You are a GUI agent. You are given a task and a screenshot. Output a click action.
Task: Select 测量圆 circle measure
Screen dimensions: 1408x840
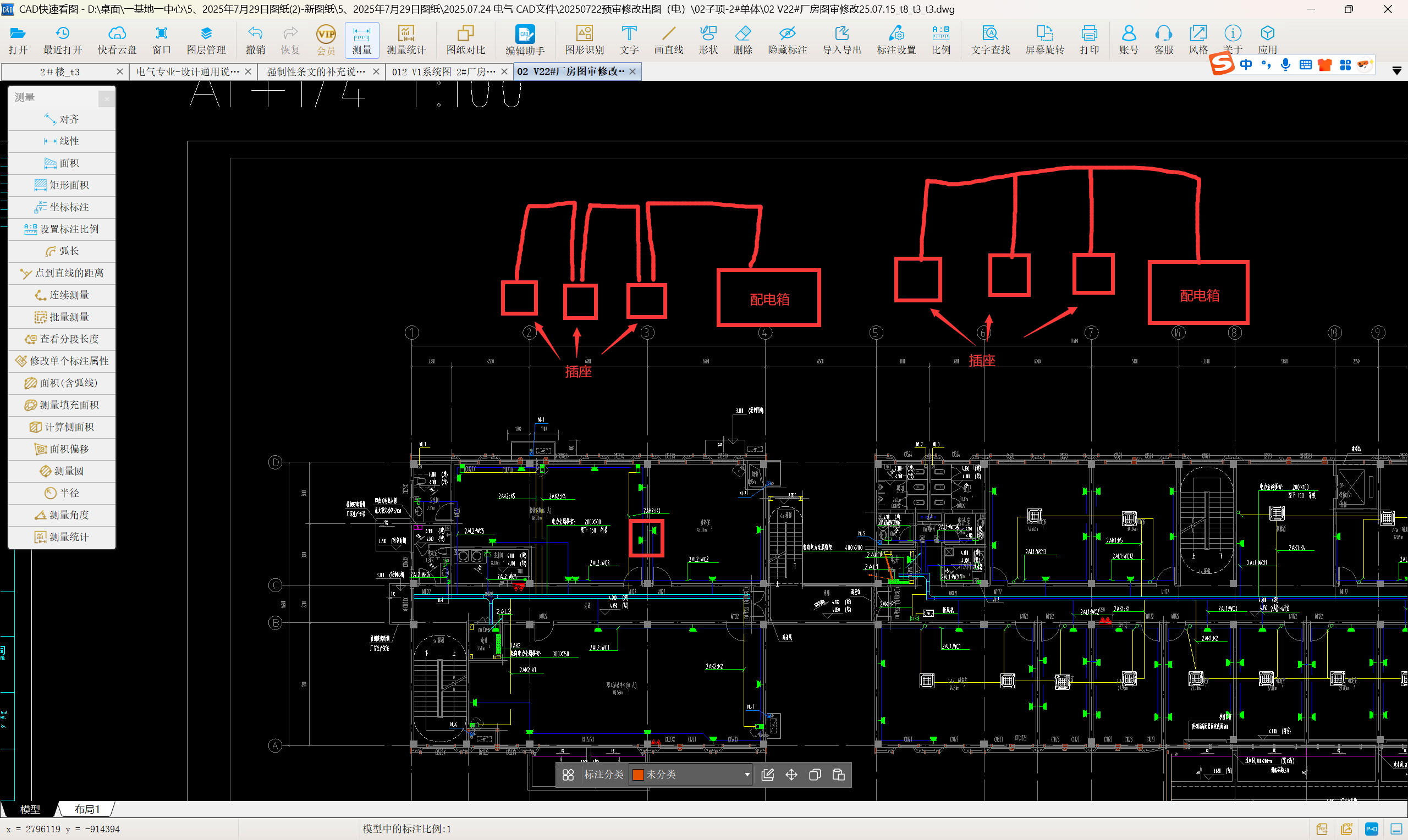62,471
